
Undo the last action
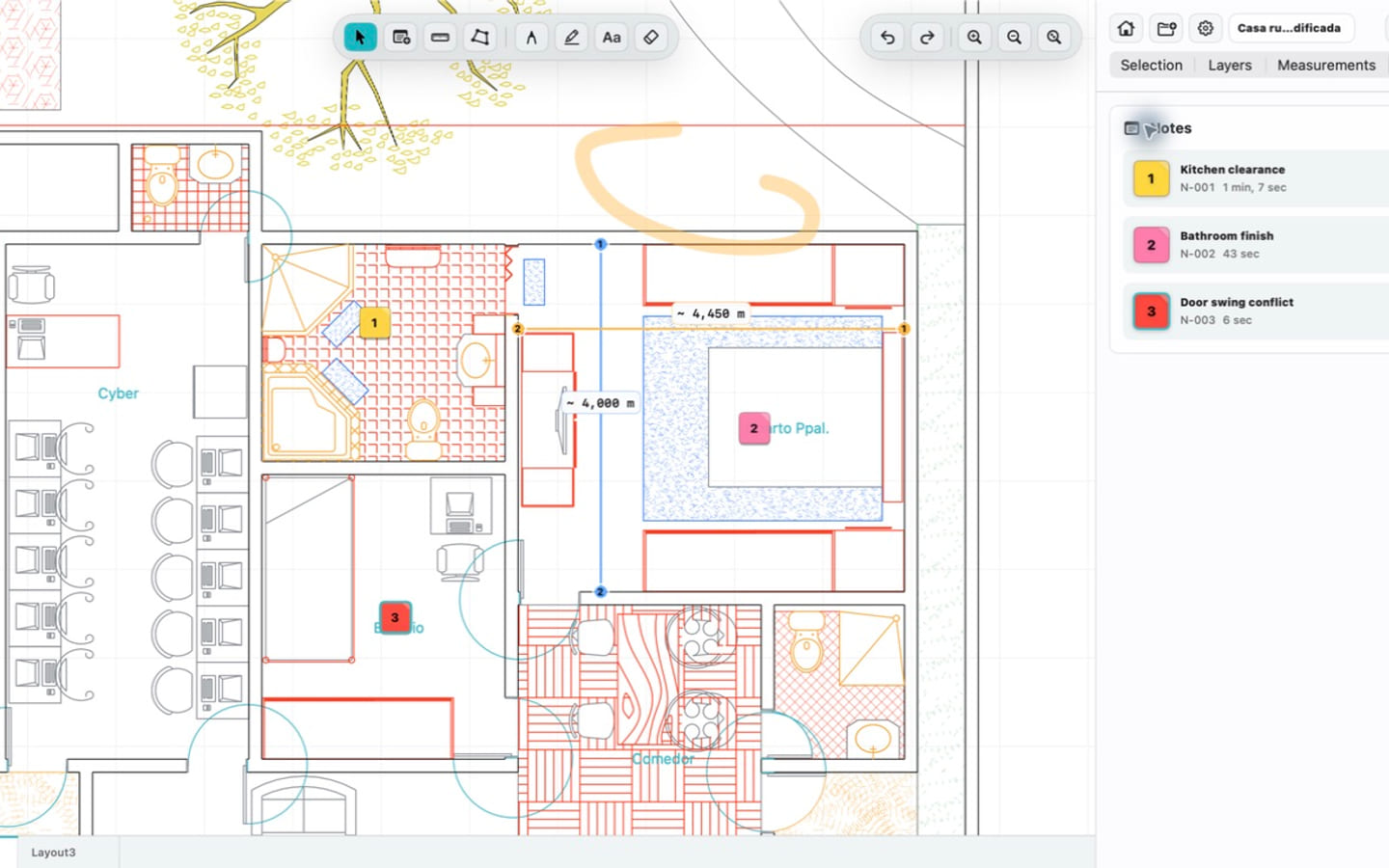887,38
